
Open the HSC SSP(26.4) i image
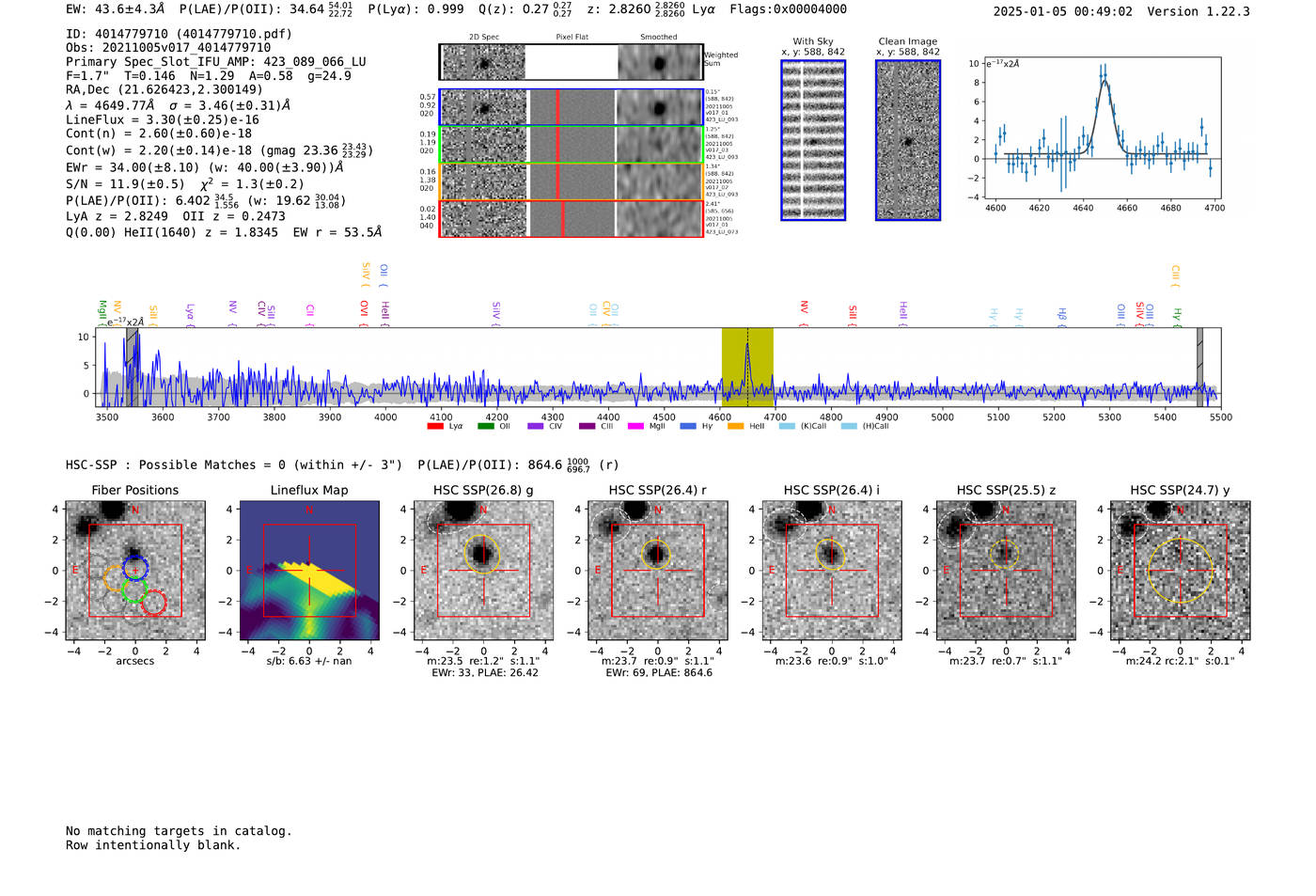tap(832, 571)
